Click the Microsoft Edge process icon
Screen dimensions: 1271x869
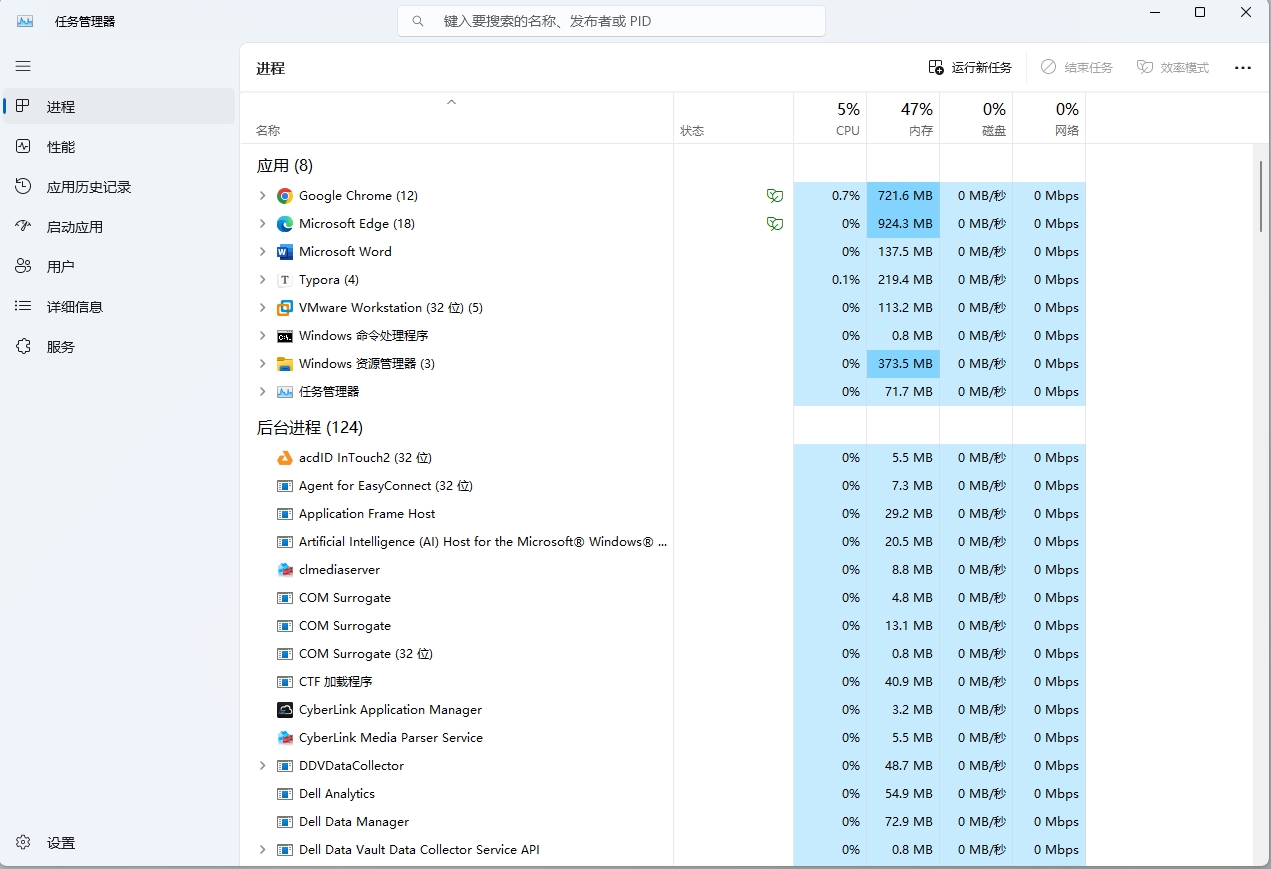click(x=285, y=224)
